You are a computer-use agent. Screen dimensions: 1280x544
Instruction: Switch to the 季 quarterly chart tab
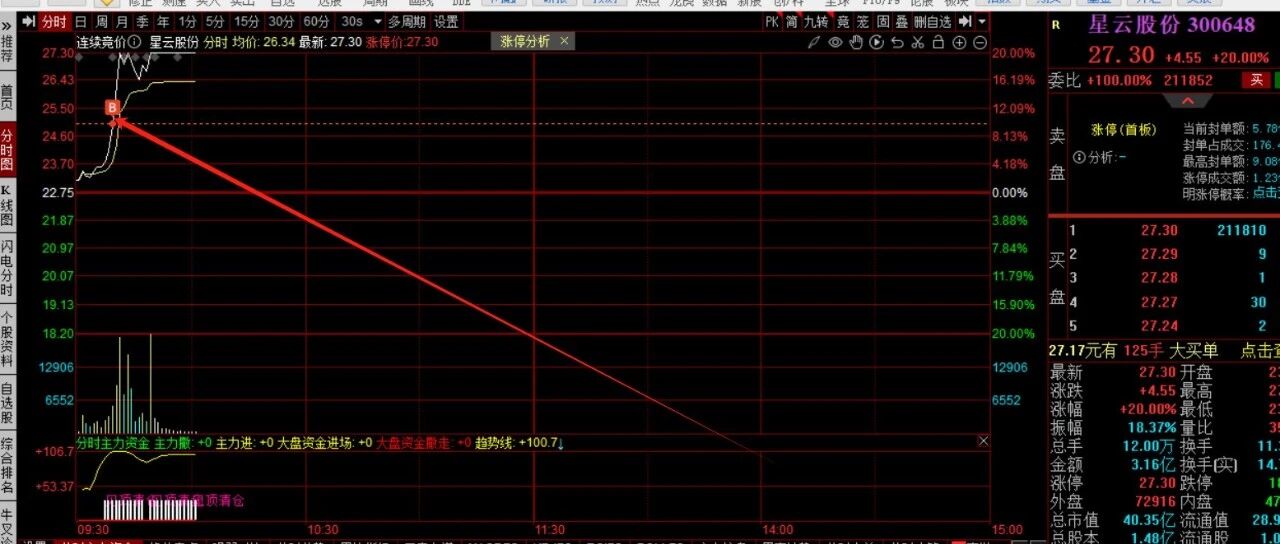click(x=142, y=21)
